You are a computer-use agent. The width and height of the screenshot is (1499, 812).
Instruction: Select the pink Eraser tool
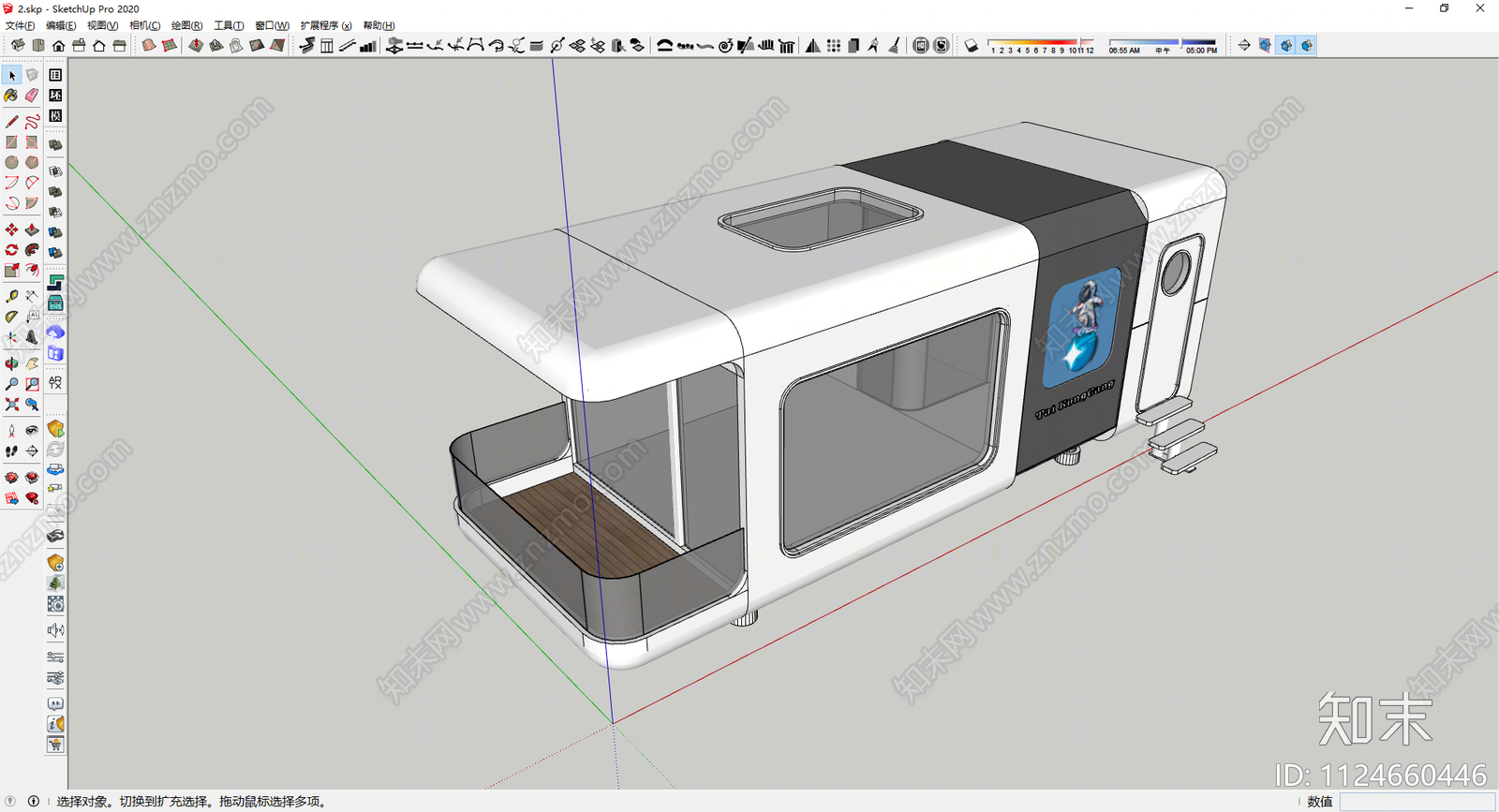(x=32, y=96)
